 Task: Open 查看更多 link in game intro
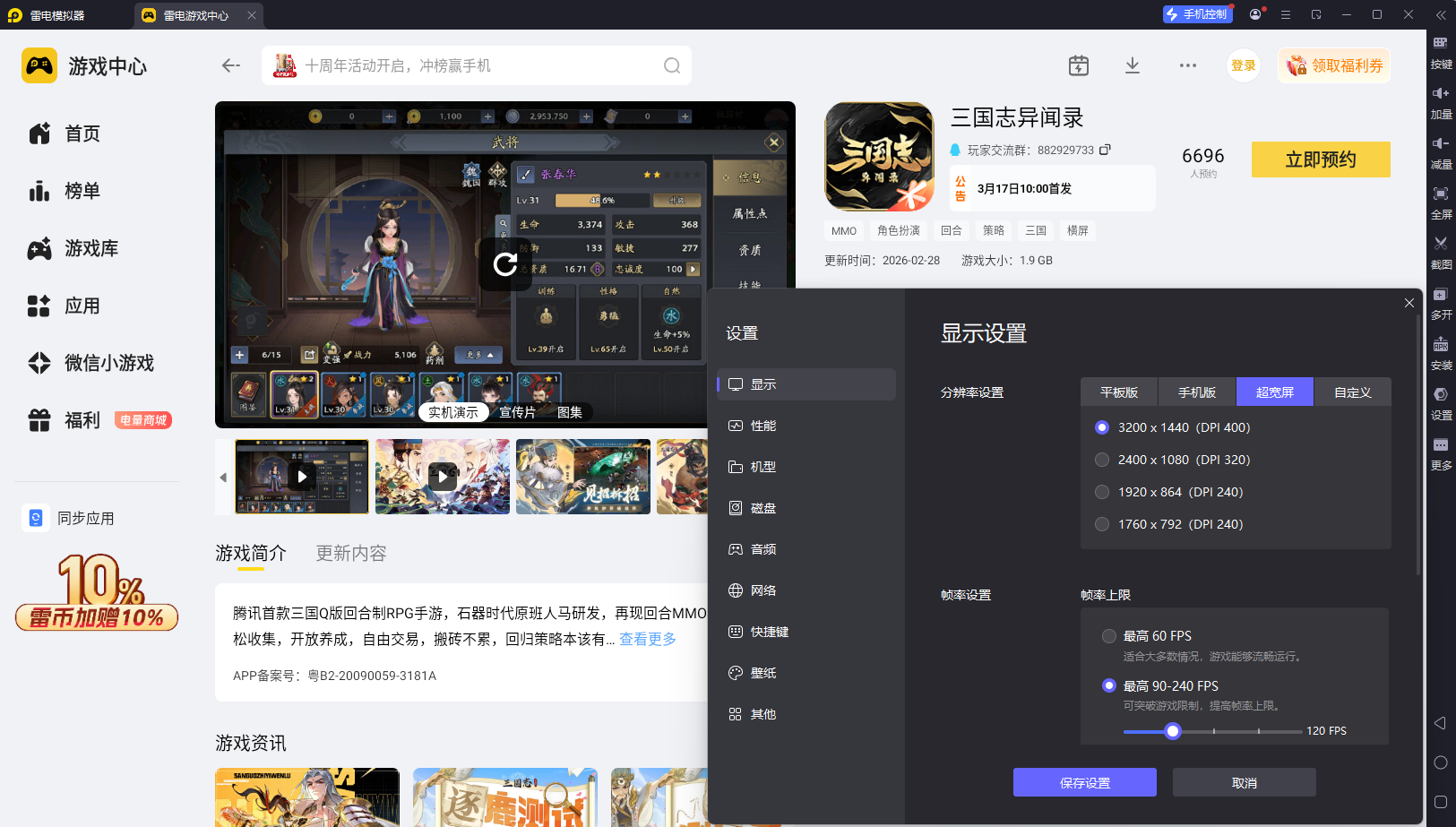(648, 639)
